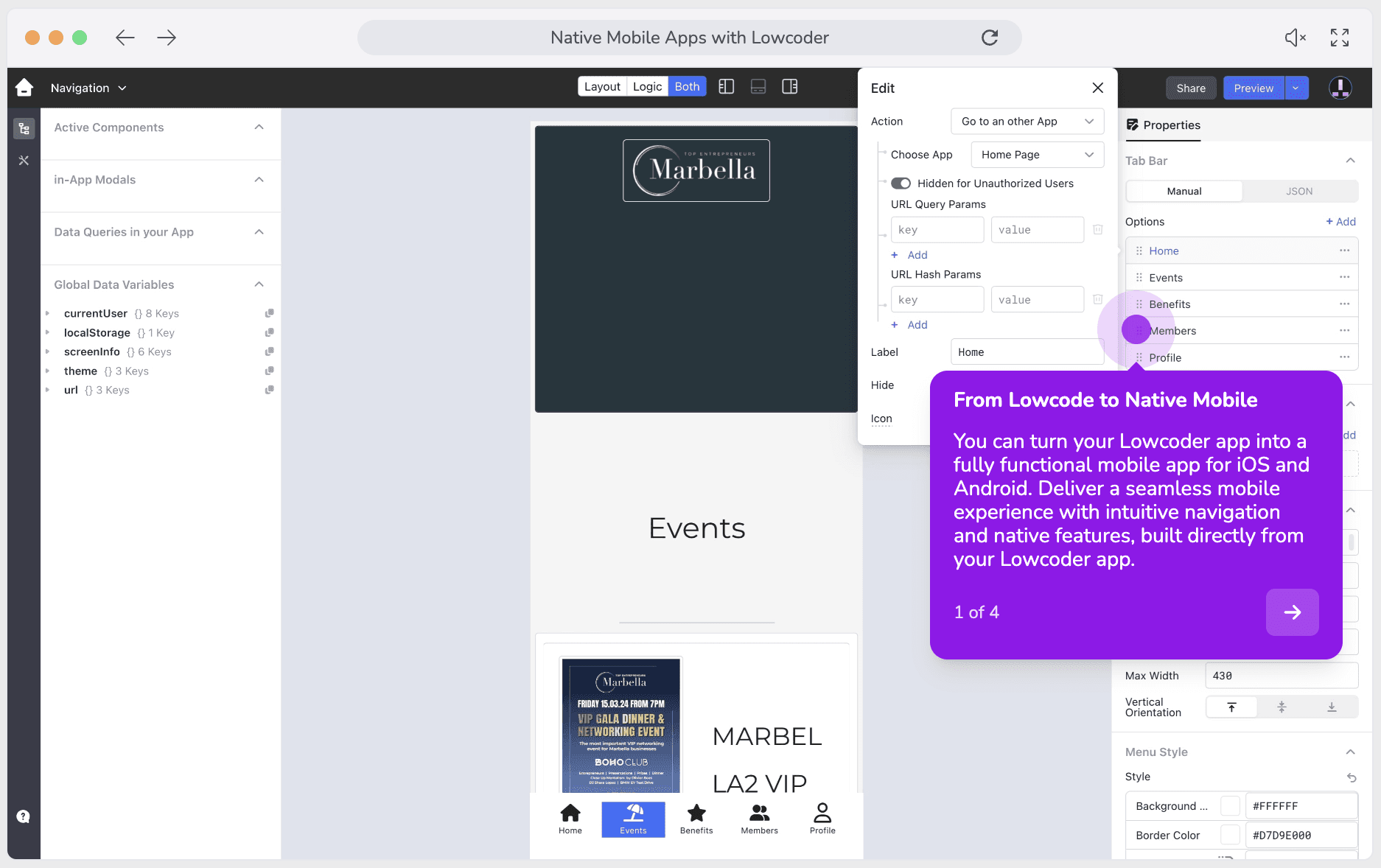Add a new tab bar option
Viewport: 1381px width, 868px height.
tap(1341, 222)
